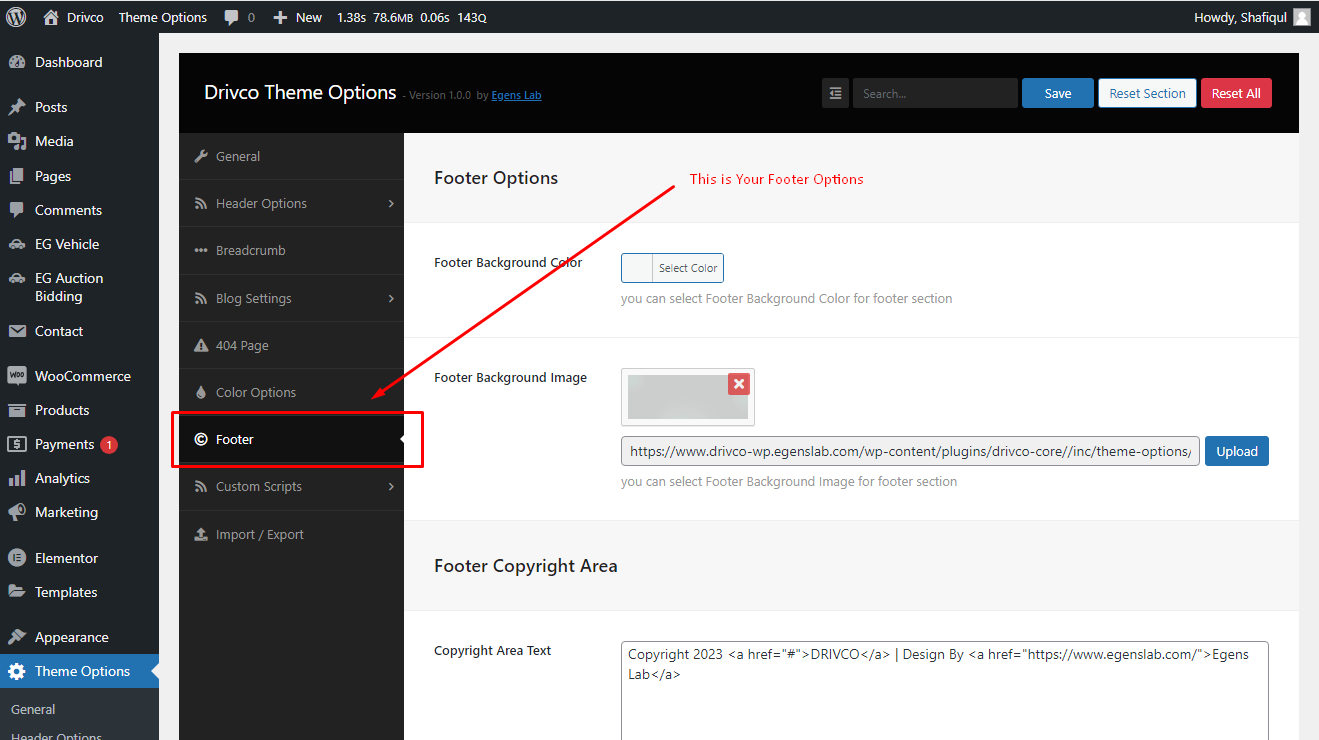The image size is (1319, 740).
Task: Click the Contact envelope icon
Action: pos(16,331)
